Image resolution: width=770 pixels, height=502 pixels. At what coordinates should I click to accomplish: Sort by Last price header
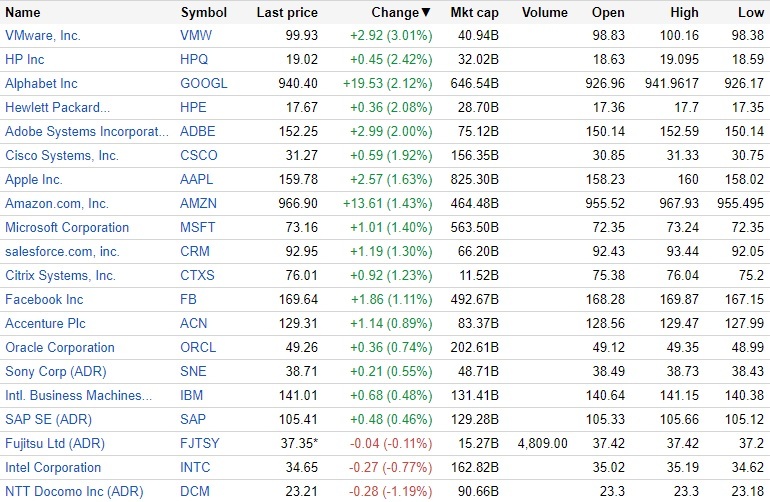click(x=287, y=13)
